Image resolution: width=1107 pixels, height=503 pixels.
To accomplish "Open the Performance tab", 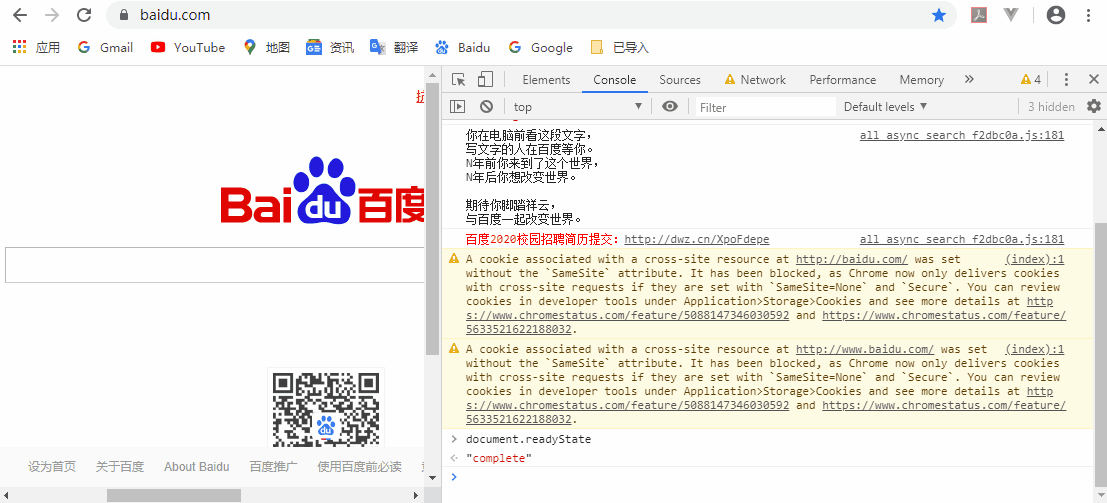I will pos(842,80).
